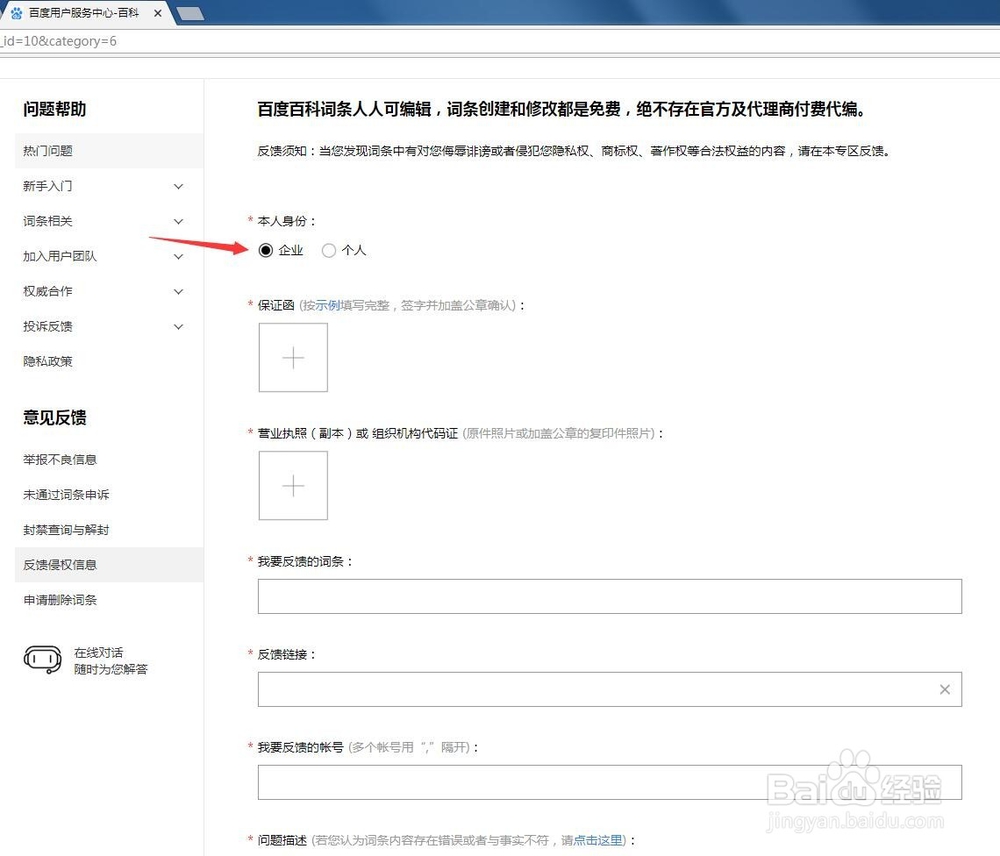Select 反馈侵权信息 in the sidebar

click(x=109, y=565)
